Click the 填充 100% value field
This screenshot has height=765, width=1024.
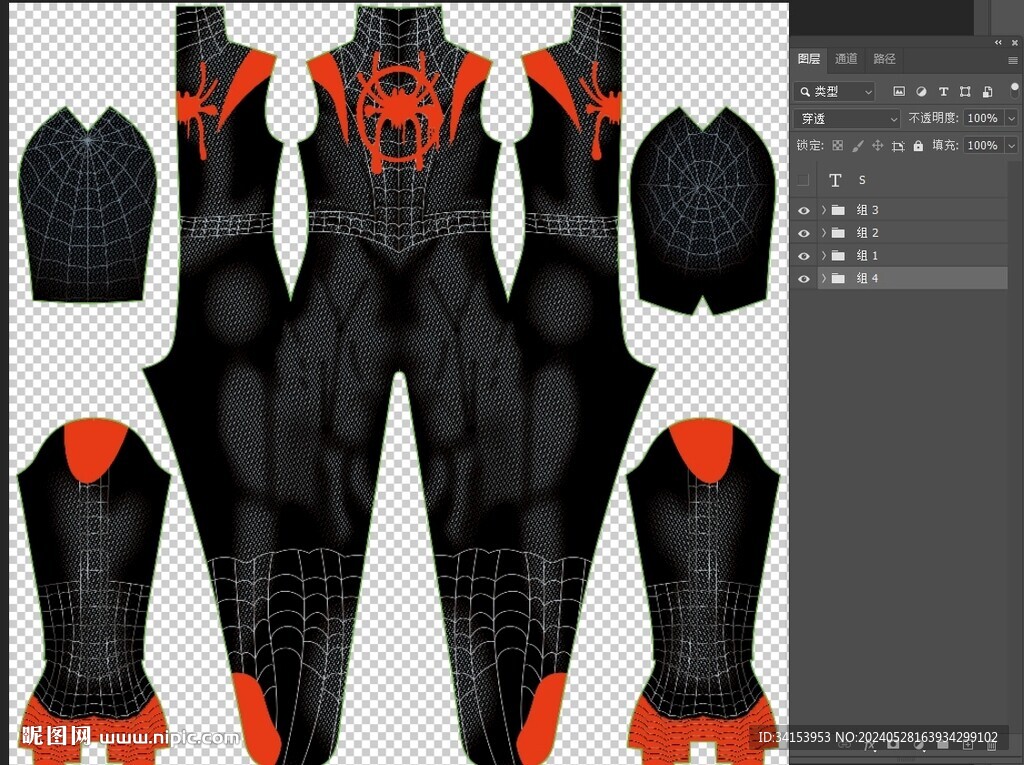985,145
